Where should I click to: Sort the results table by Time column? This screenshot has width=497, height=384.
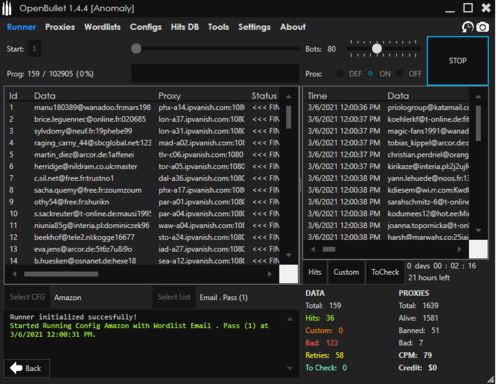[317, 96]
